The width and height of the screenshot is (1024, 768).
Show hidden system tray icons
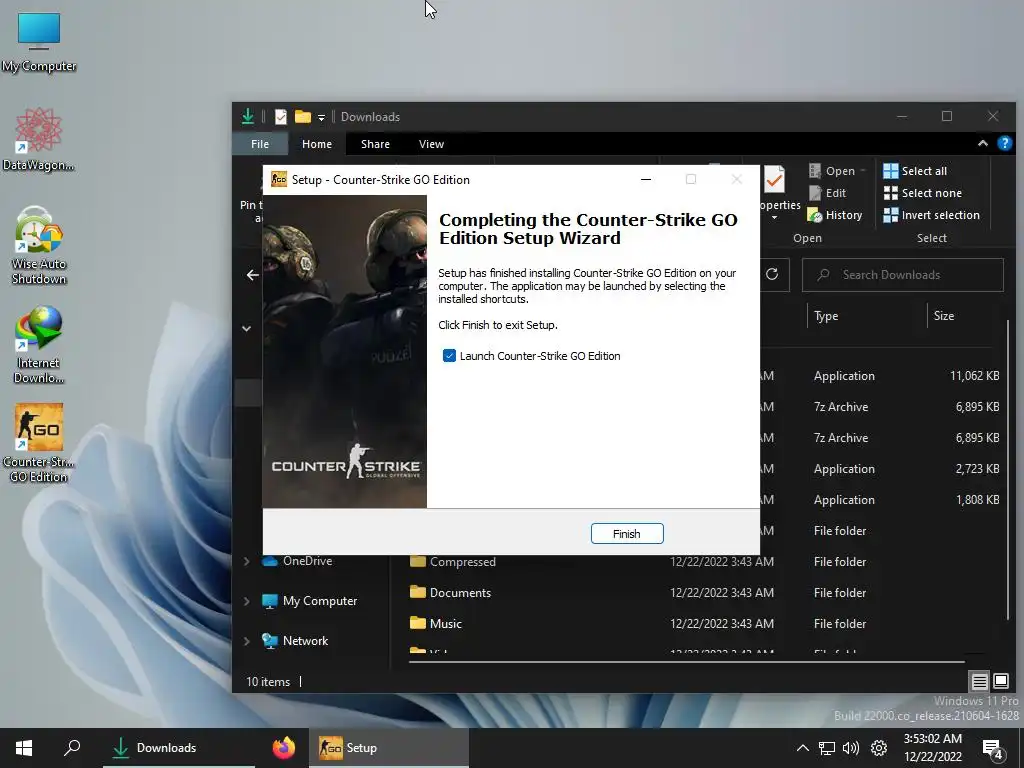(x=803, y=748)
